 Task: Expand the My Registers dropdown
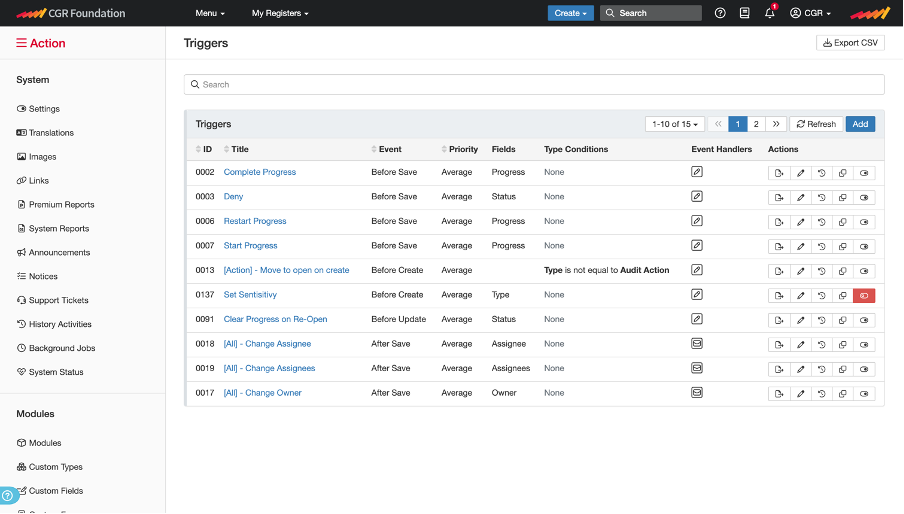click(x=280, y=13)
